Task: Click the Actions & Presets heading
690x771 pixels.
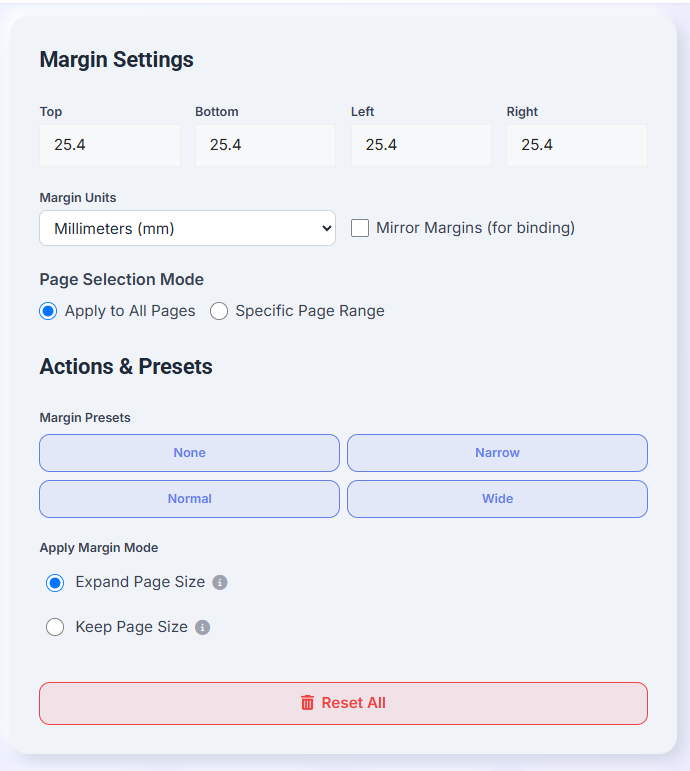Action: tap(126, 367)
